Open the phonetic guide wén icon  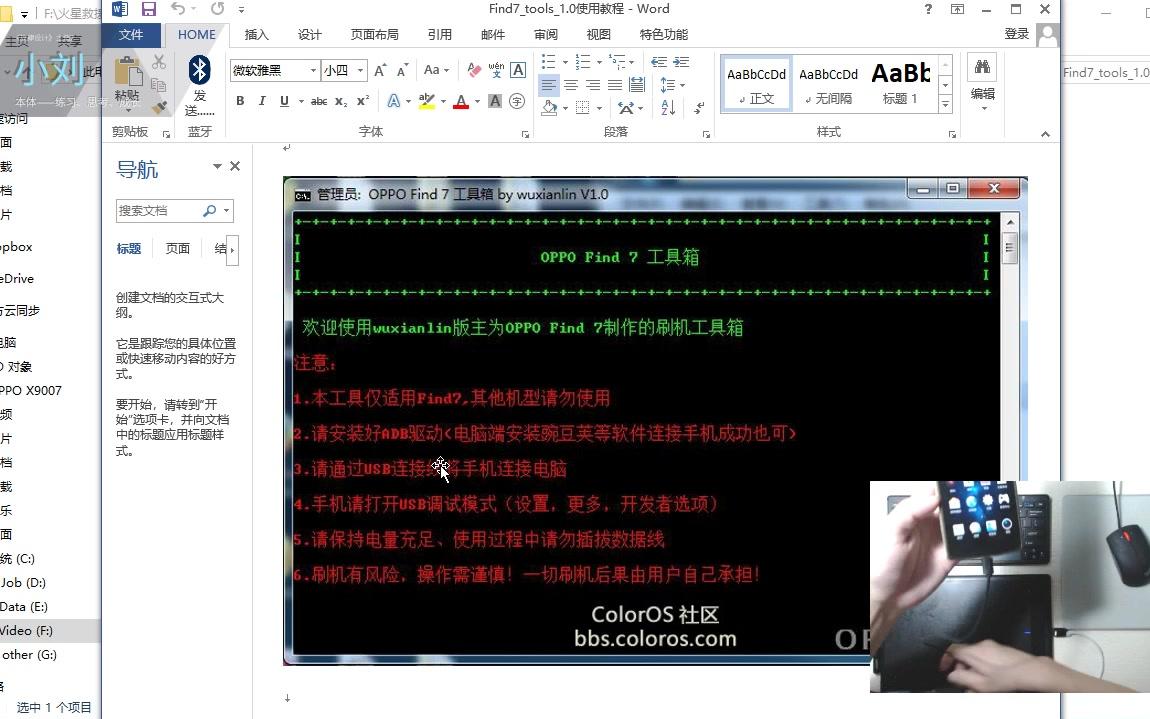click(x=496, y=70)
